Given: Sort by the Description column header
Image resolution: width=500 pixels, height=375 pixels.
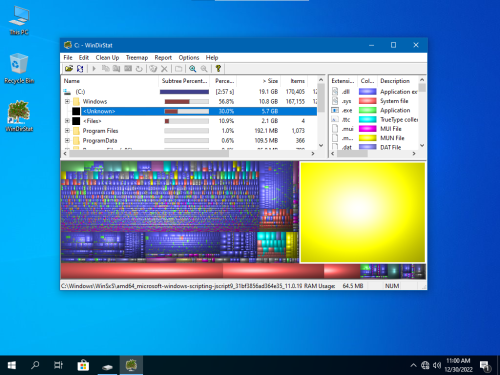Looking at the screenshot, I should click(398, 81).
